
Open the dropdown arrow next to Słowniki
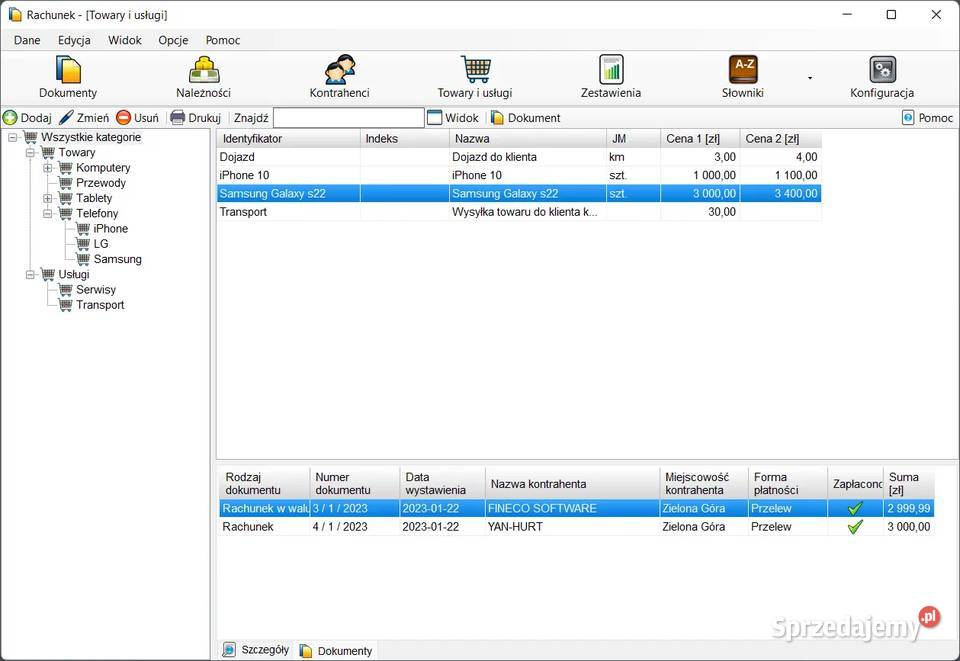pos(810,78)
